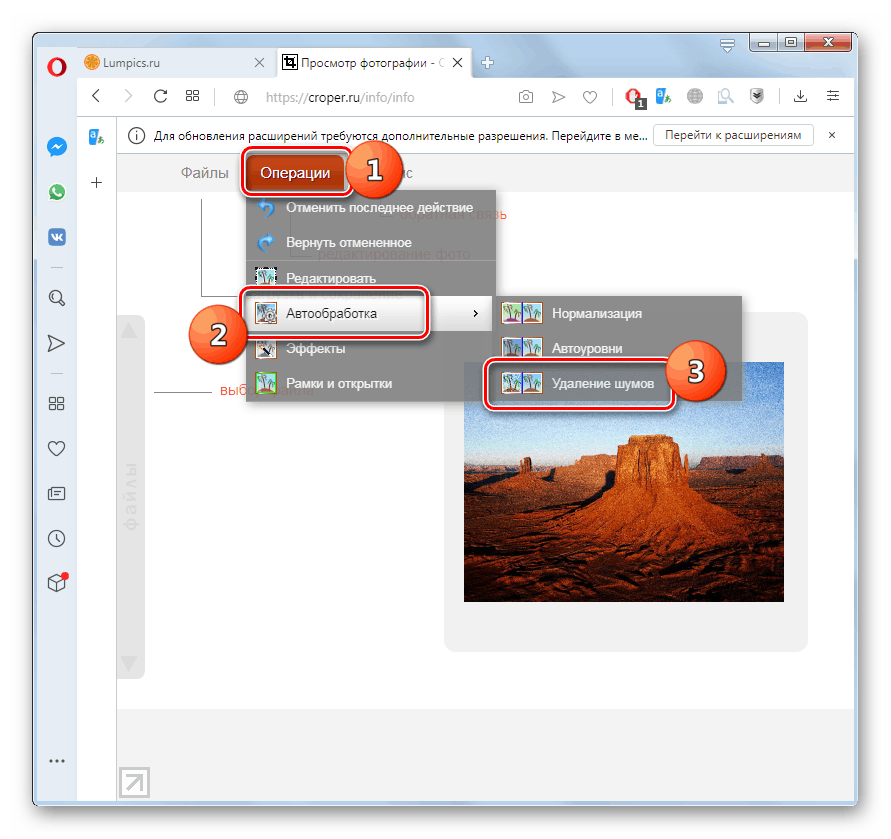
Task: Open image search extension icon
Action: point(725,97)
